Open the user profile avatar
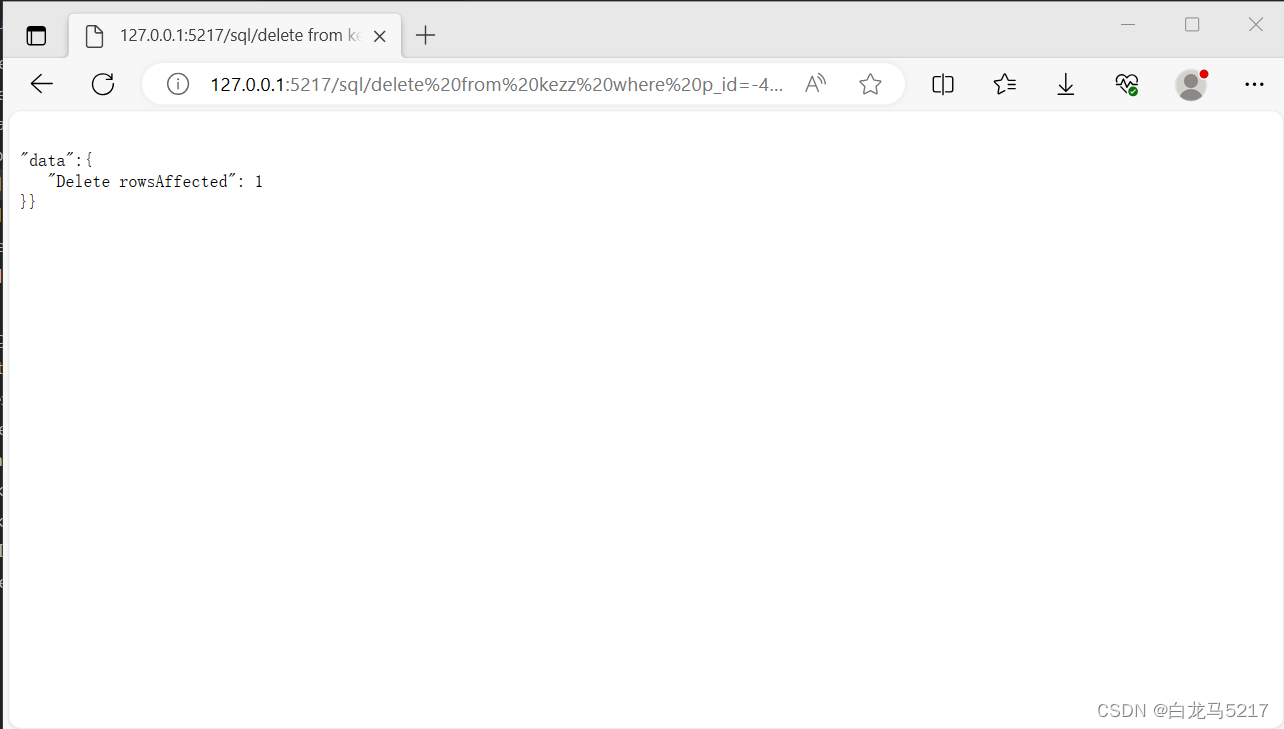This screenshot has height=729, width=1284. pos(1191,84)
